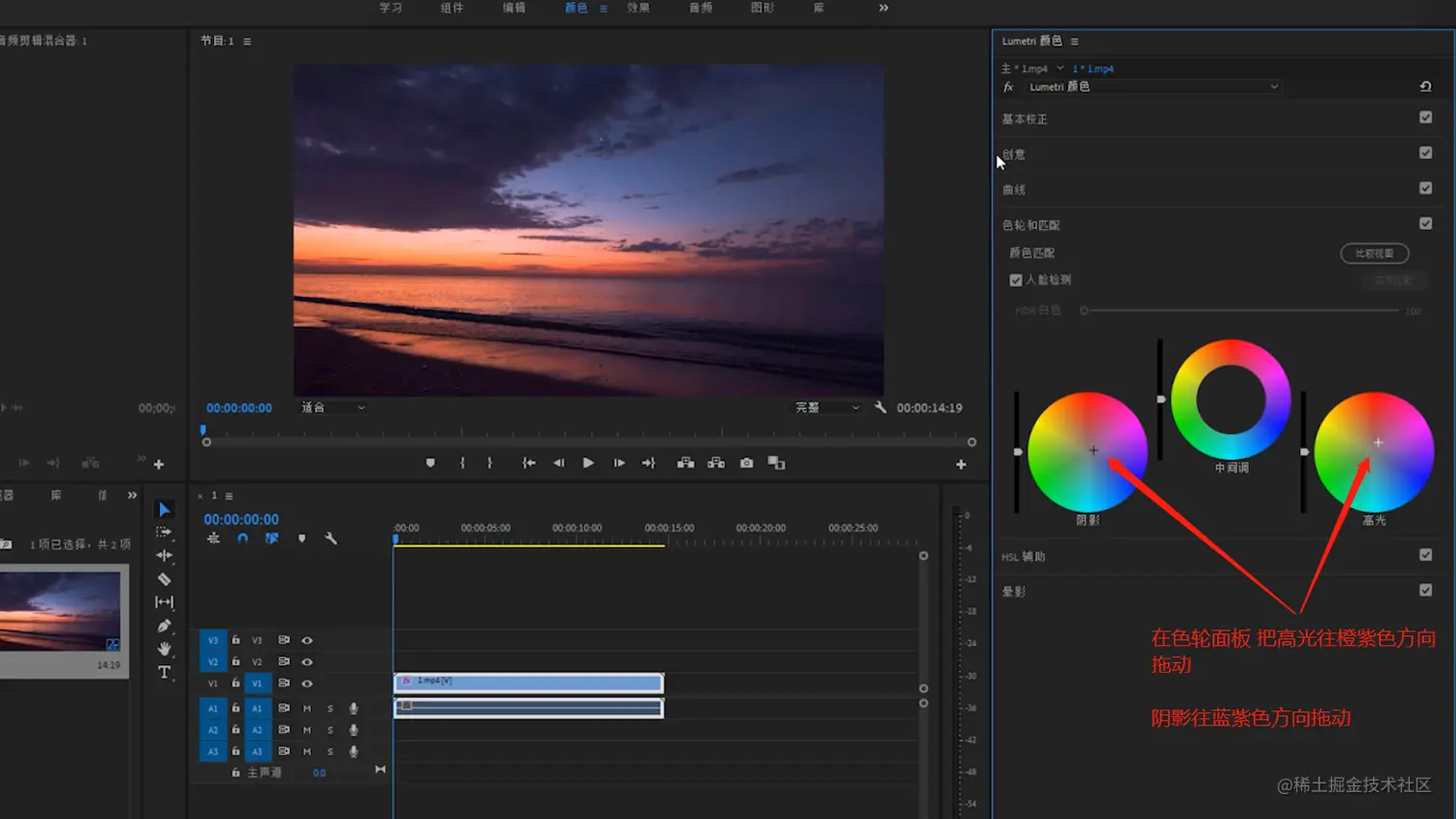Reset the Lumetri color effect
This screenshot has width=1456, height=819.
[x=1425, y=87]
